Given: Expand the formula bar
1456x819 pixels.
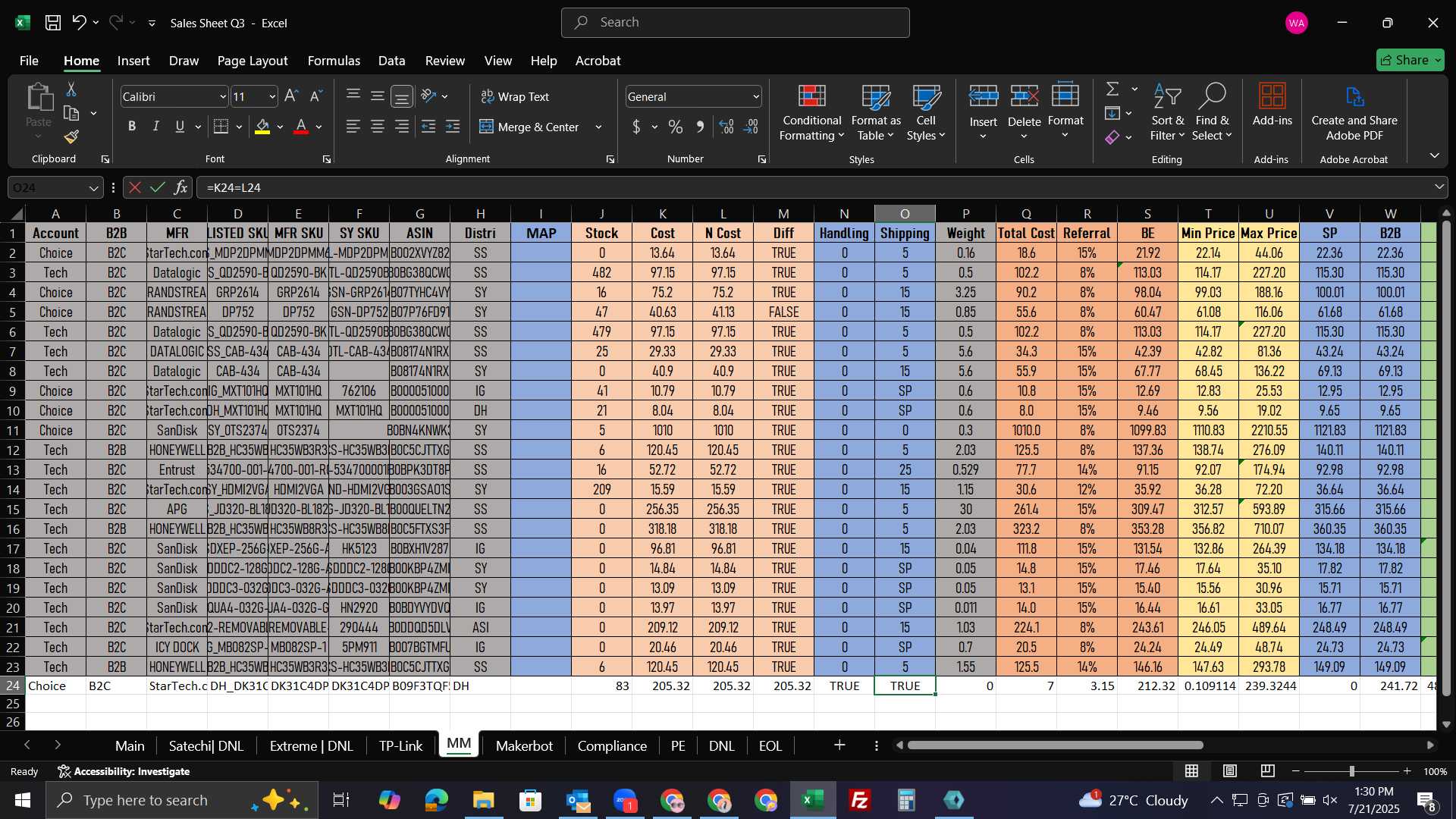Looking at the screenshot, I should coord(1439,187).
